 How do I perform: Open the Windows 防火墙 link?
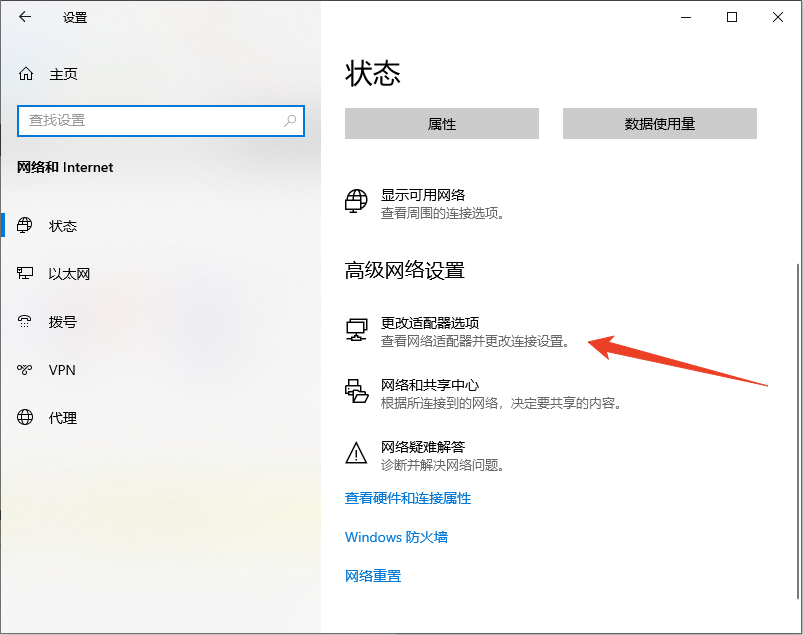tap(396, 537)
